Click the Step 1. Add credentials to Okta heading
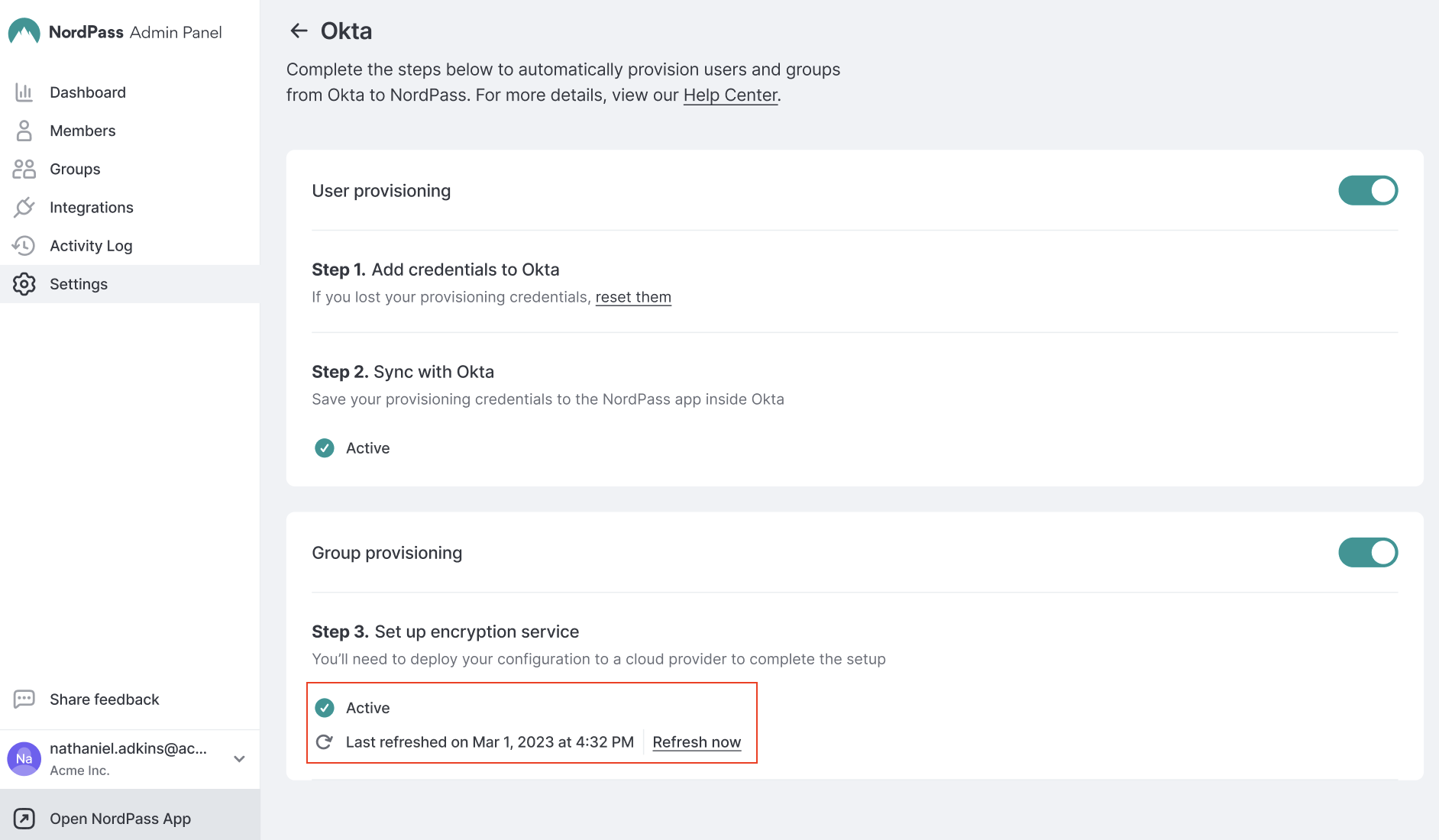Viewport: 1439px width, 840px height. 435,270
